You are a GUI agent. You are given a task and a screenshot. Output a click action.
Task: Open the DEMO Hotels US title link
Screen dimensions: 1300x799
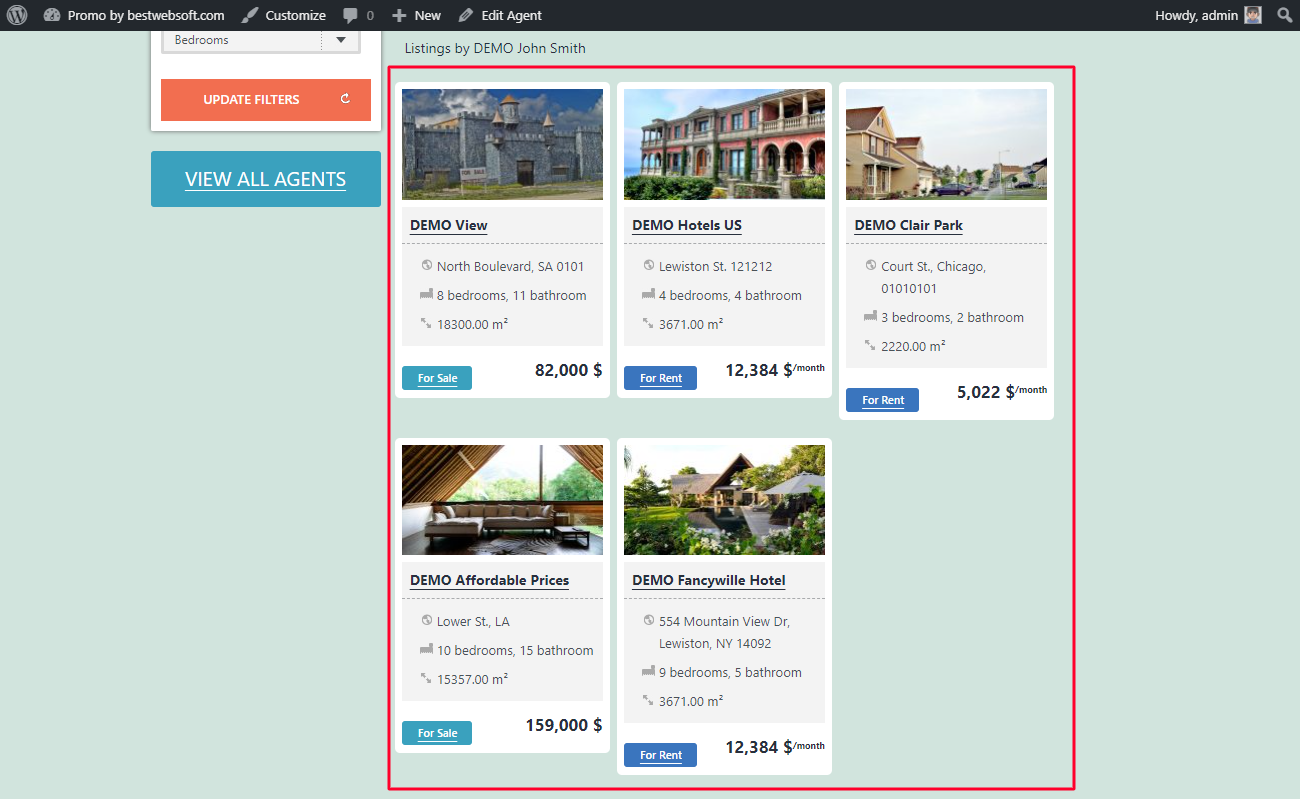pyautogui.click(x=687, y=225)
